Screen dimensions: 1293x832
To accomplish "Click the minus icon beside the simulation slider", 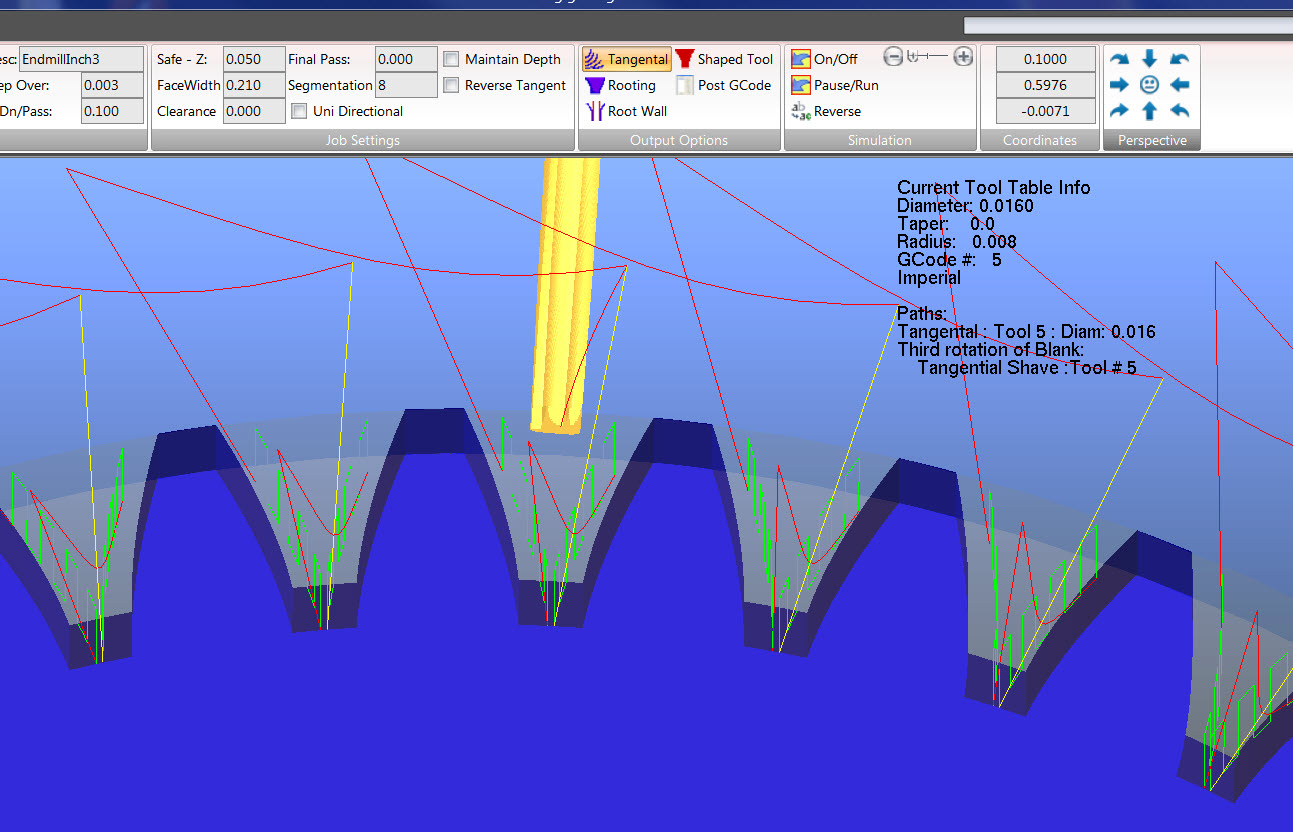I will point(894,57).
